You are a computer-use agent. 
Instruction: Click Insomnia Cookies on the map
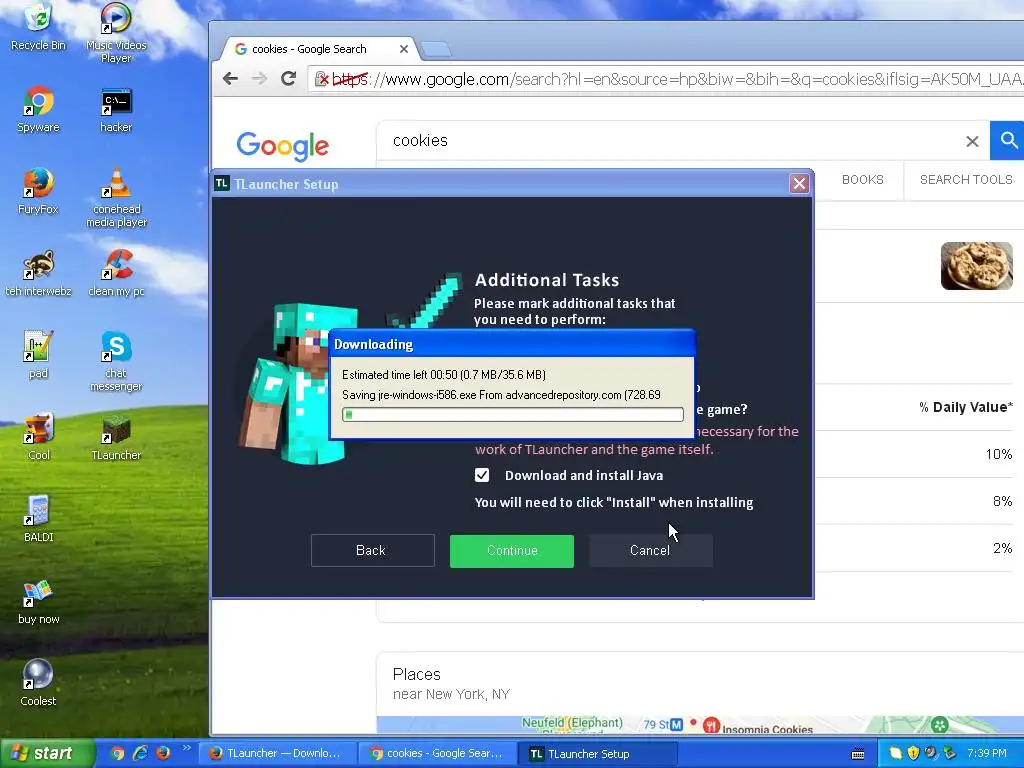point(767,729)
